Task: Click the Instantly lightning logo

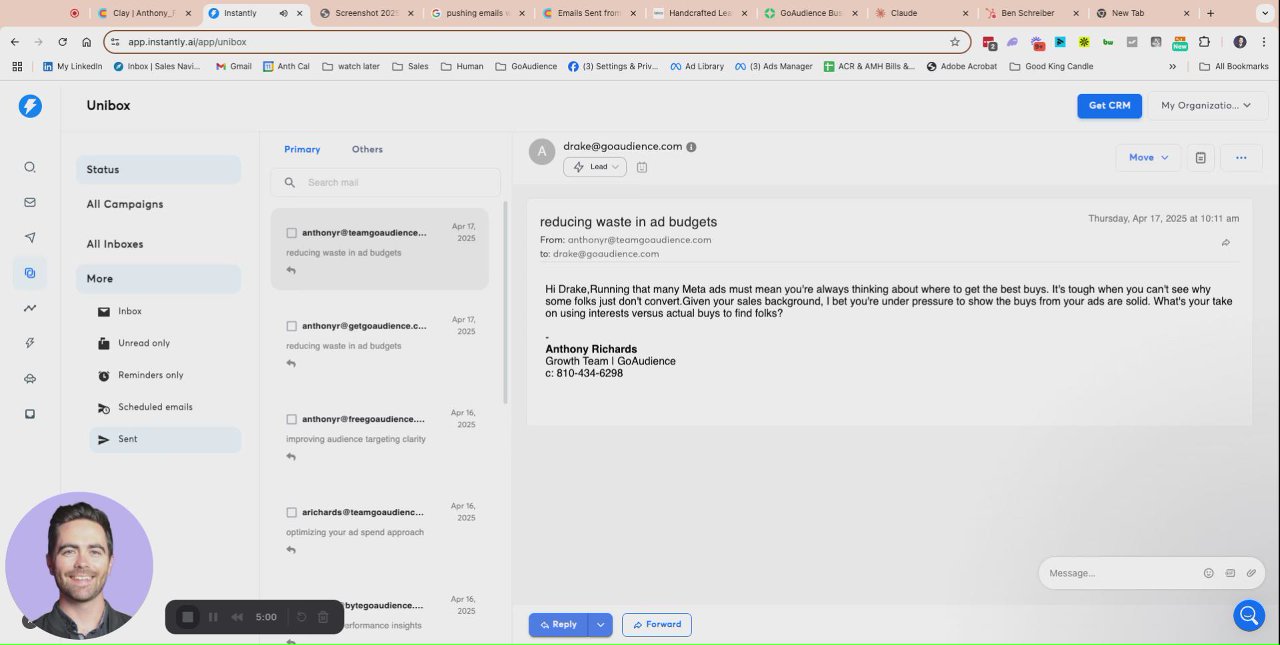Action: coord(30,106)
